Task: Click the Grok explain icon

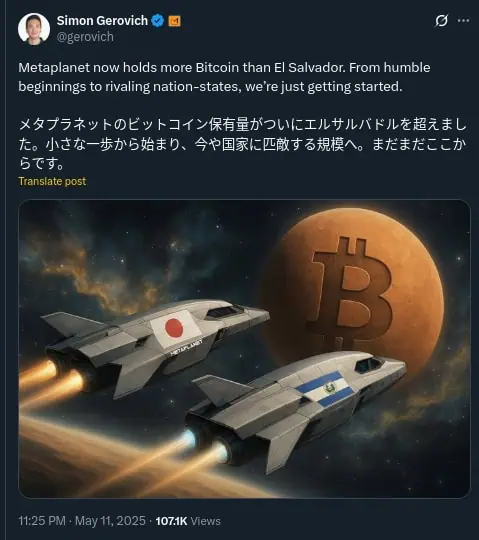Action: pos(441,21)
